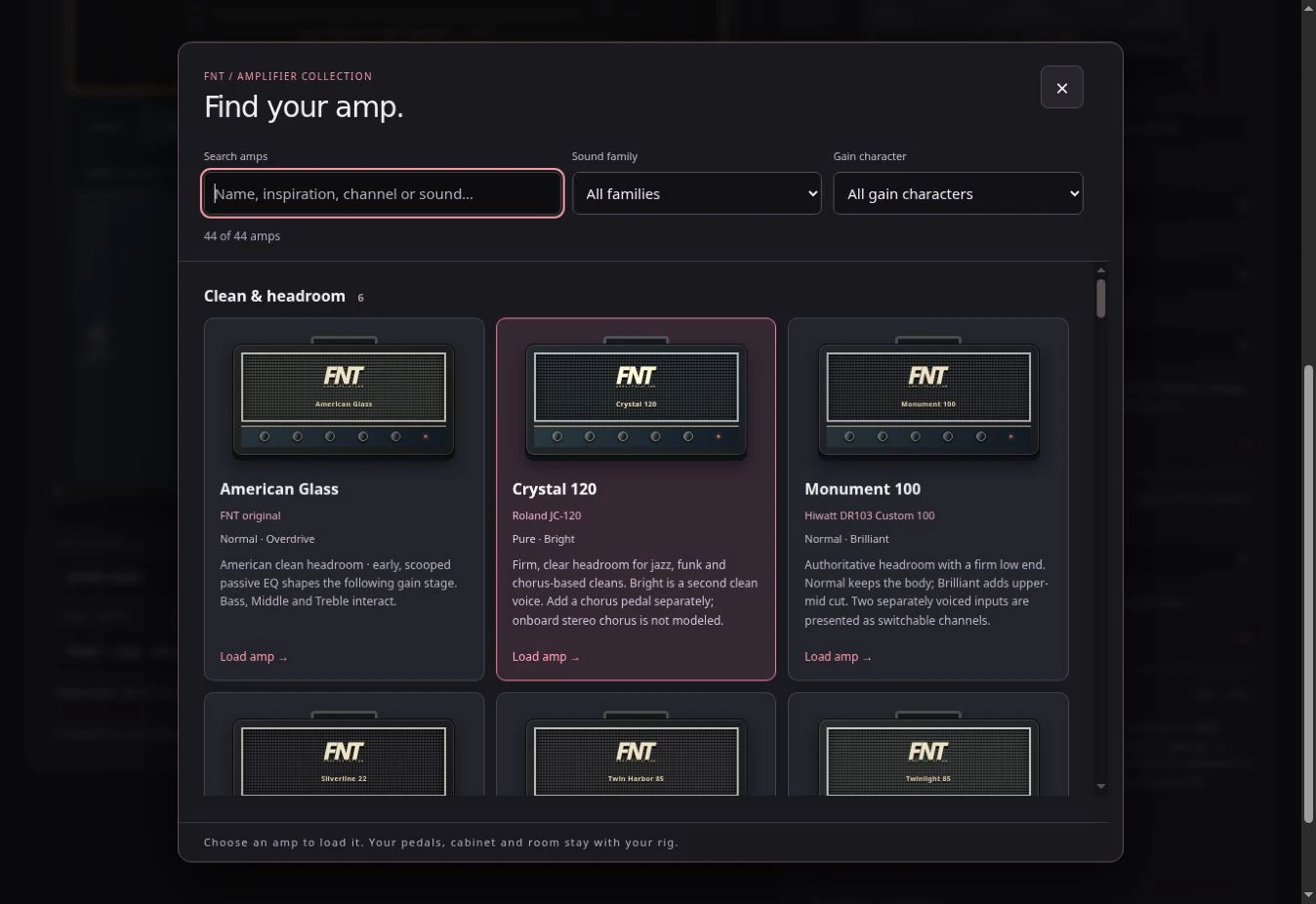Click the American Glass card title

click(x=279, y=489)
